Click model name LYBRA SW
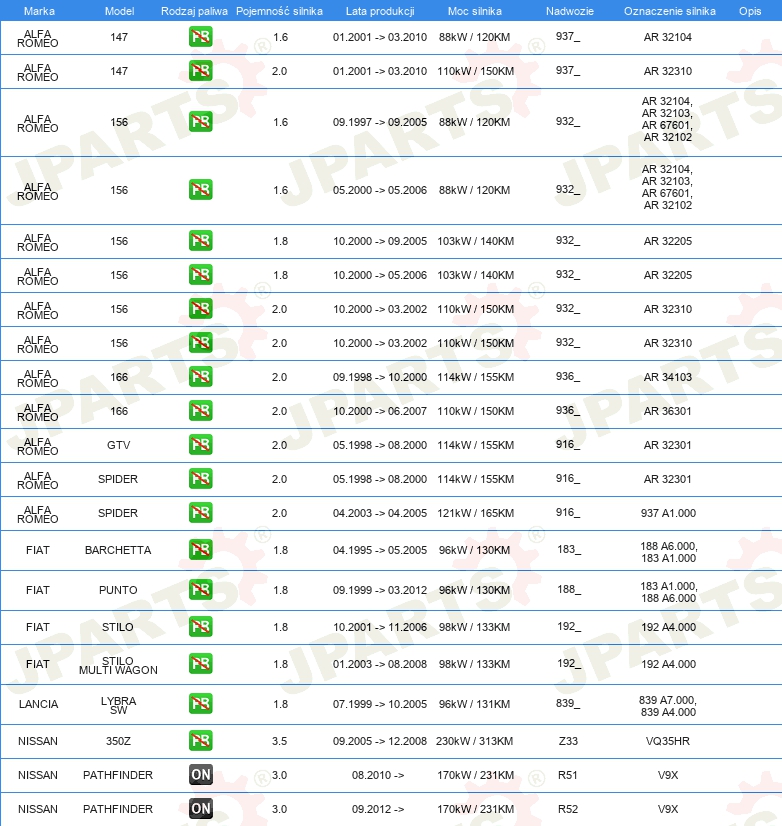This screenshot has height=826, width=782. 119,705
